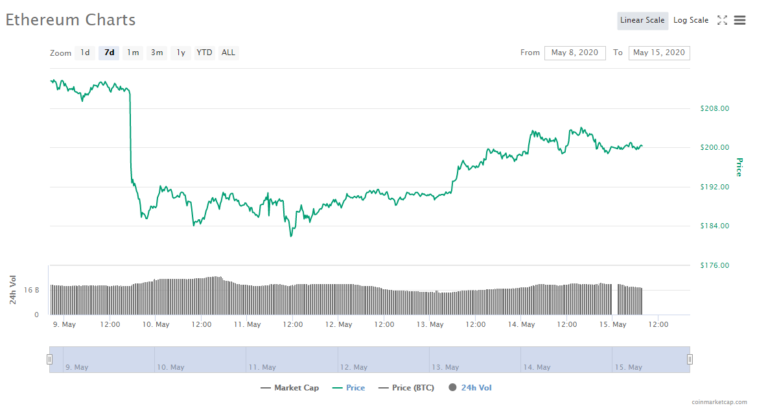Select ALL zoom range
The image size is (768, 419).
tap(228, 52)
